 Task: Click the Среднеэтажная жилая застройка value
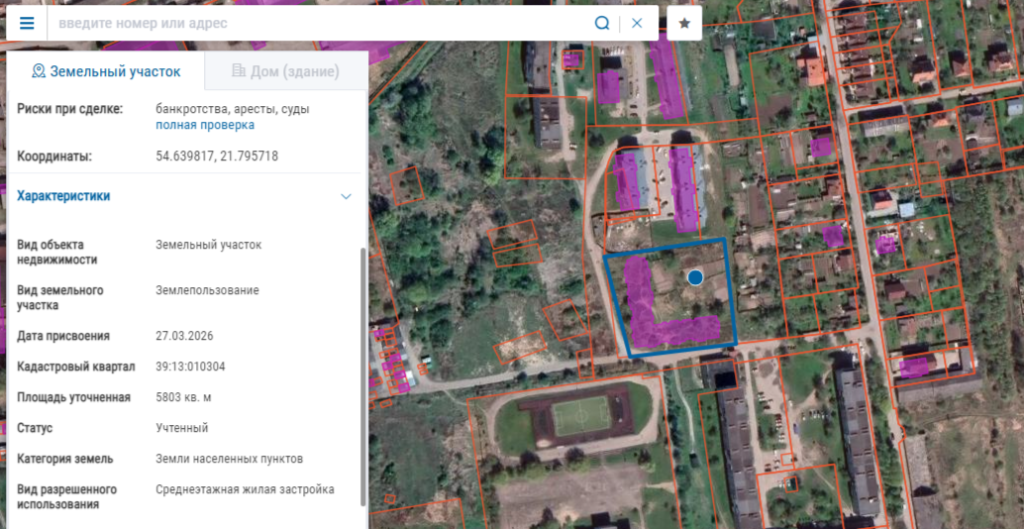(x=245, y=489)
